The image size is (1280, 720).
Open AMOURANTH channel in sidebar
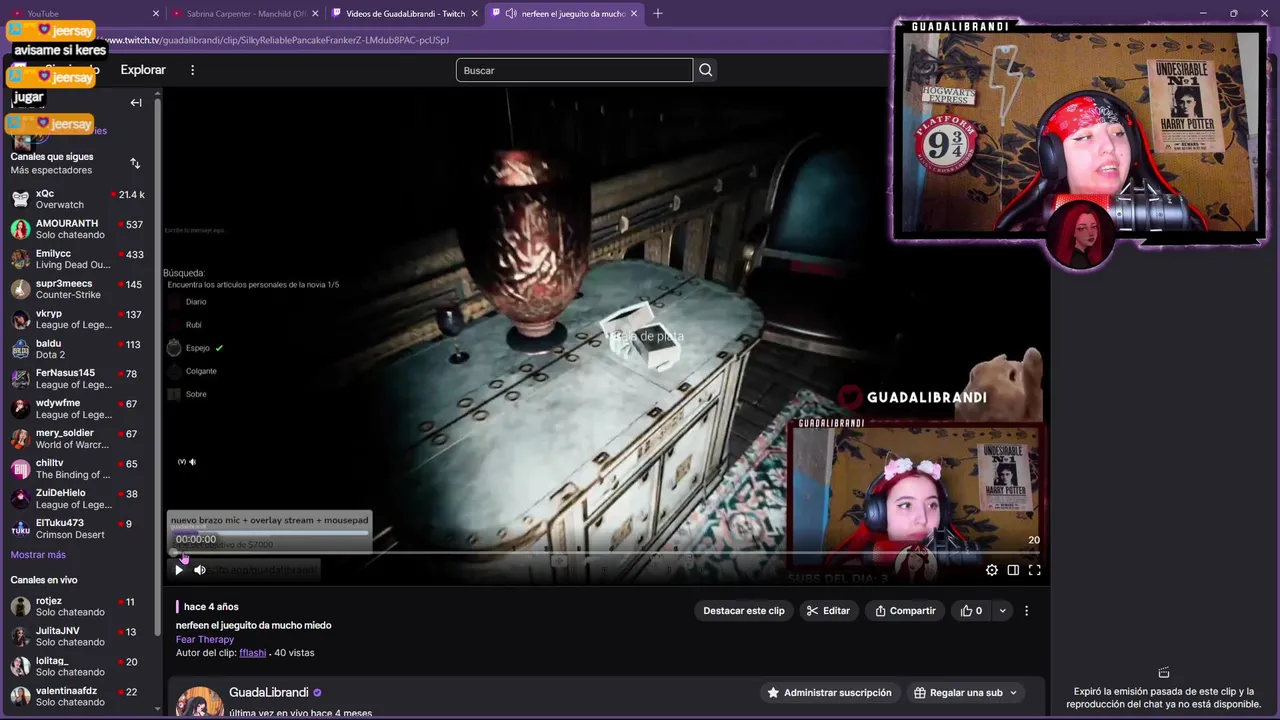click(78, 229)
